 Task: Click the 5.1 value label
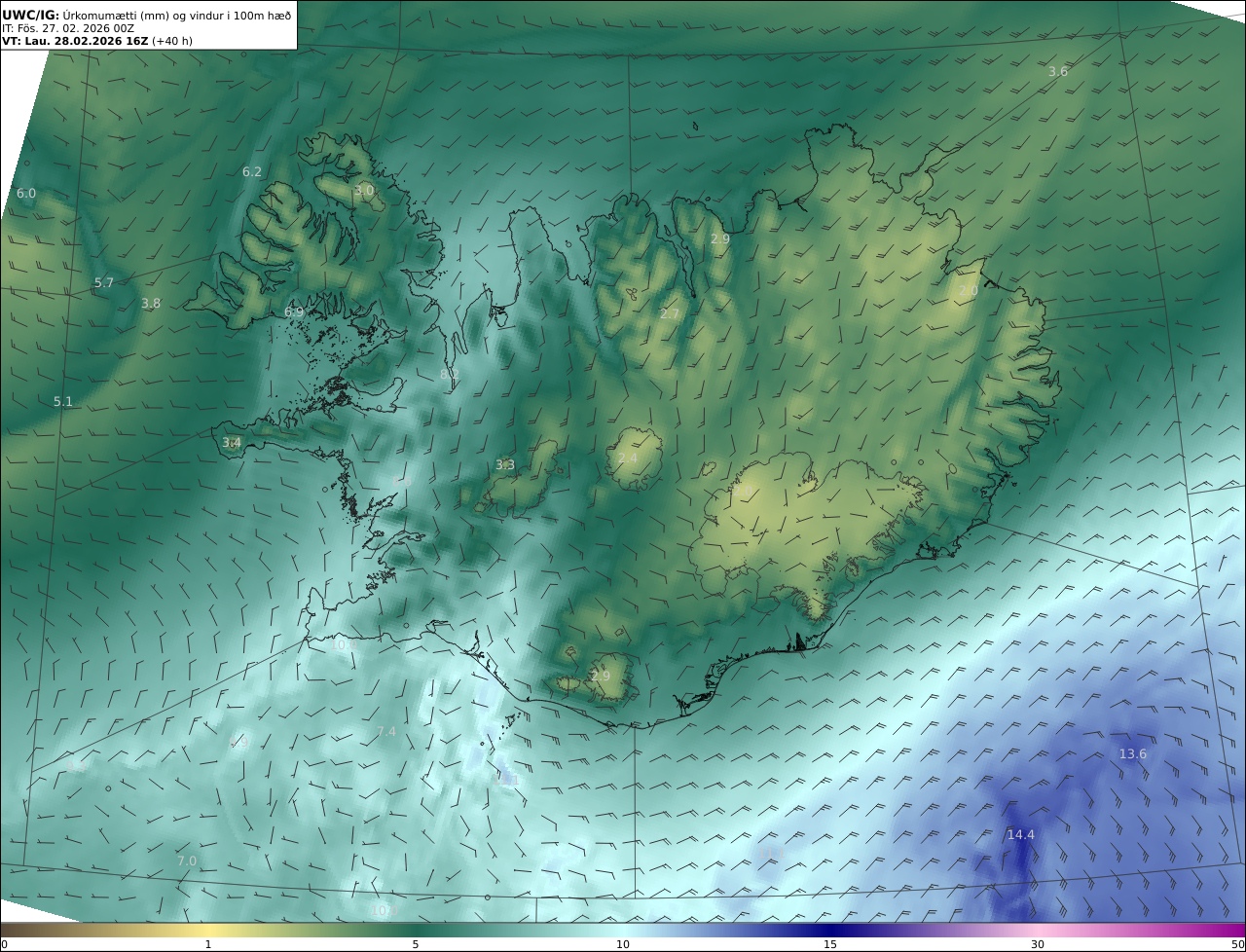click(x=63, y=402)
